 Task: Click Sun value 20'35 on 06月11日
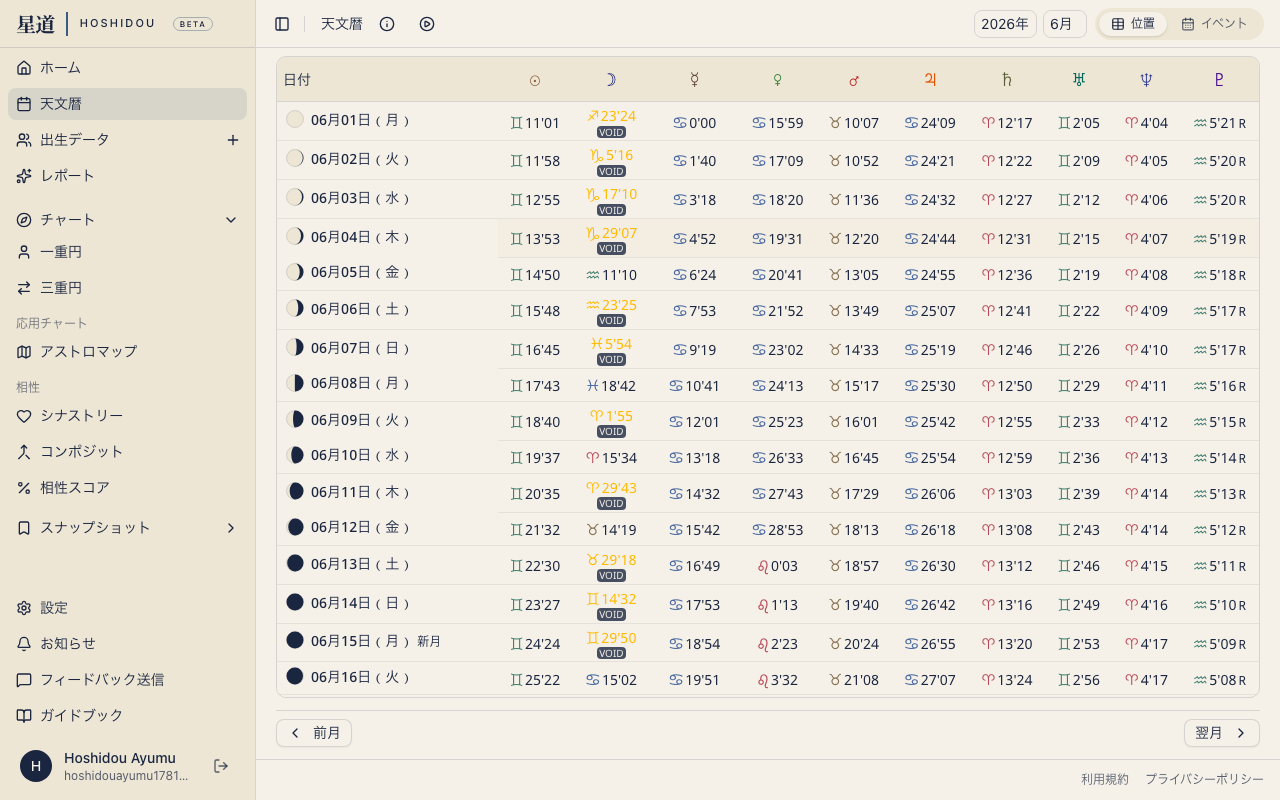point(535,494)
